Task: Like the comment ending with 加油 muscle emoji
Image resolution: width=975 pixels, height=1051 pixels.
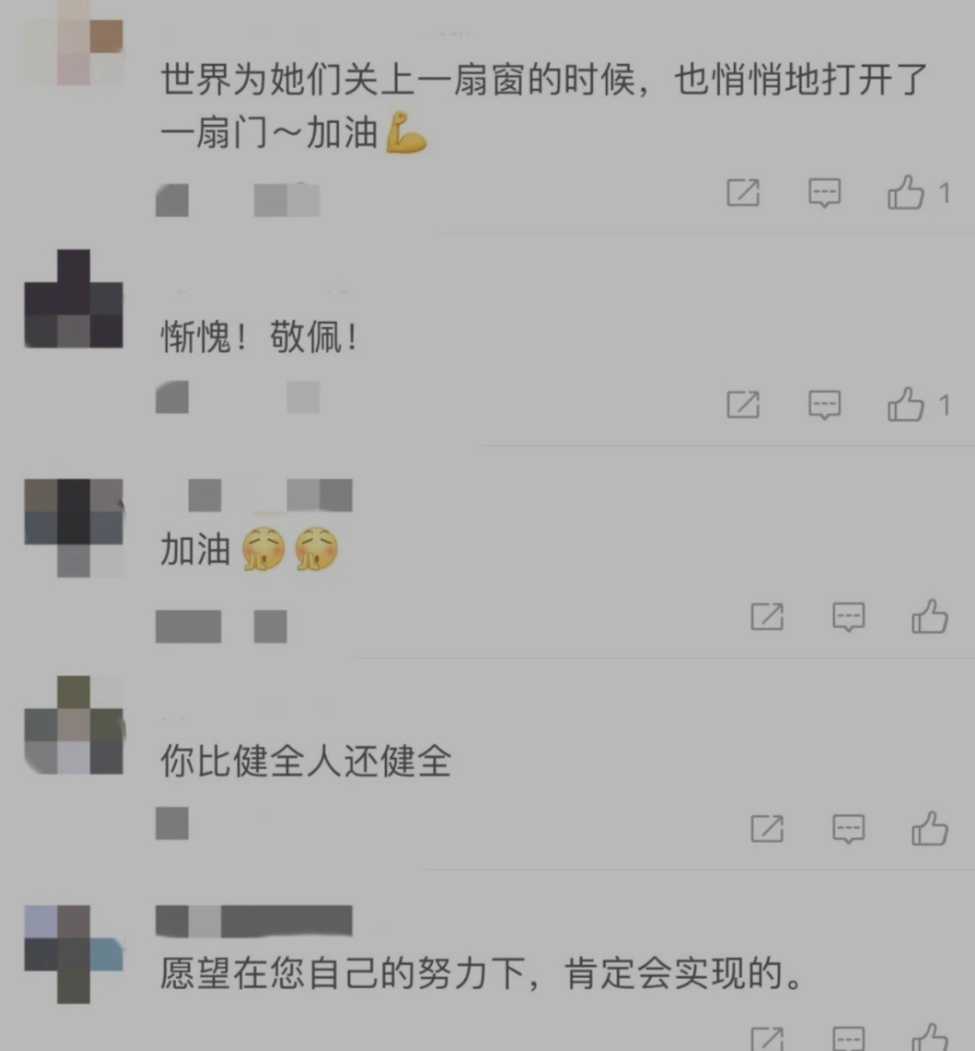Action: click(905, 193)
